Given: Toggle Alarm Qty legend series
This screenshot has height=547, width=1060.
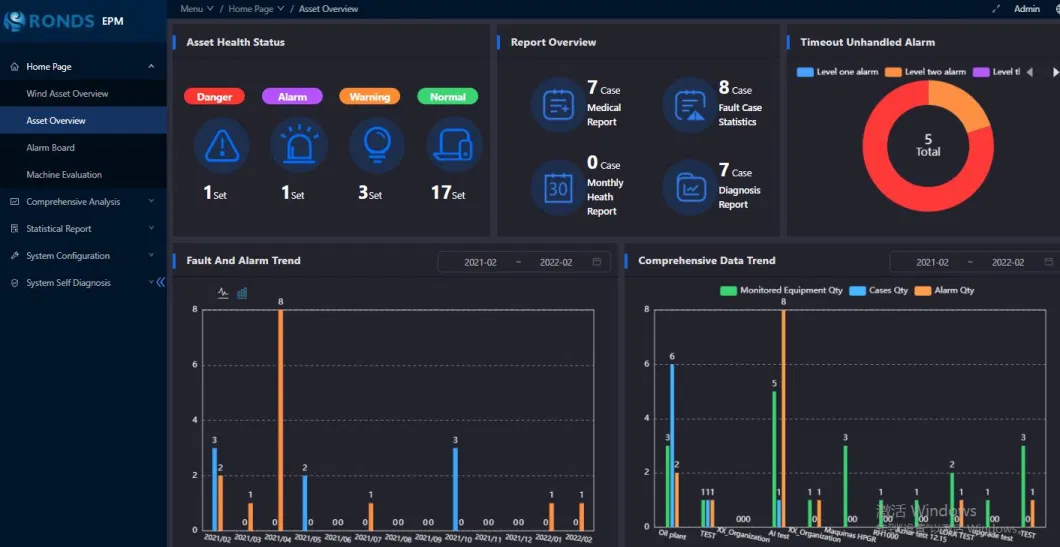Looking at the screenshot, I should pos(944,290).
